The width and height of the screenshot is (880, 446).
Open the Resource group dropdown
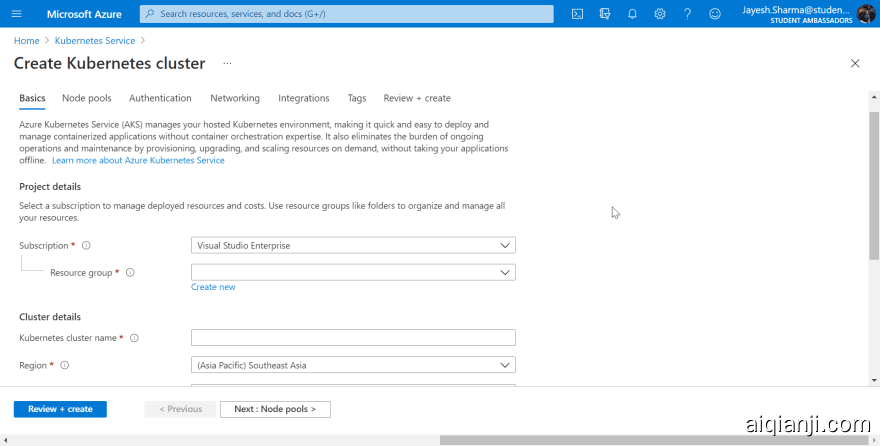[x=353, y=272]
